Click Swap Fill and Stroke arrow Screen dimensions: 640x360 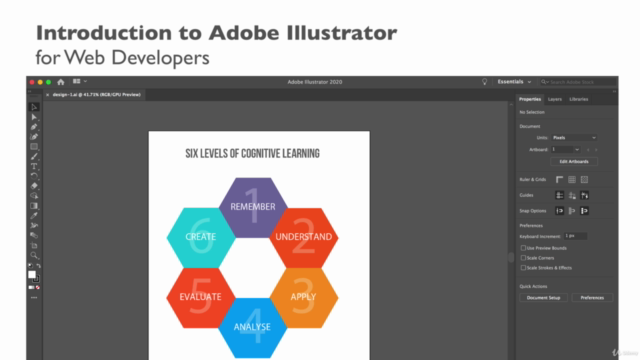tap(38, 266)
